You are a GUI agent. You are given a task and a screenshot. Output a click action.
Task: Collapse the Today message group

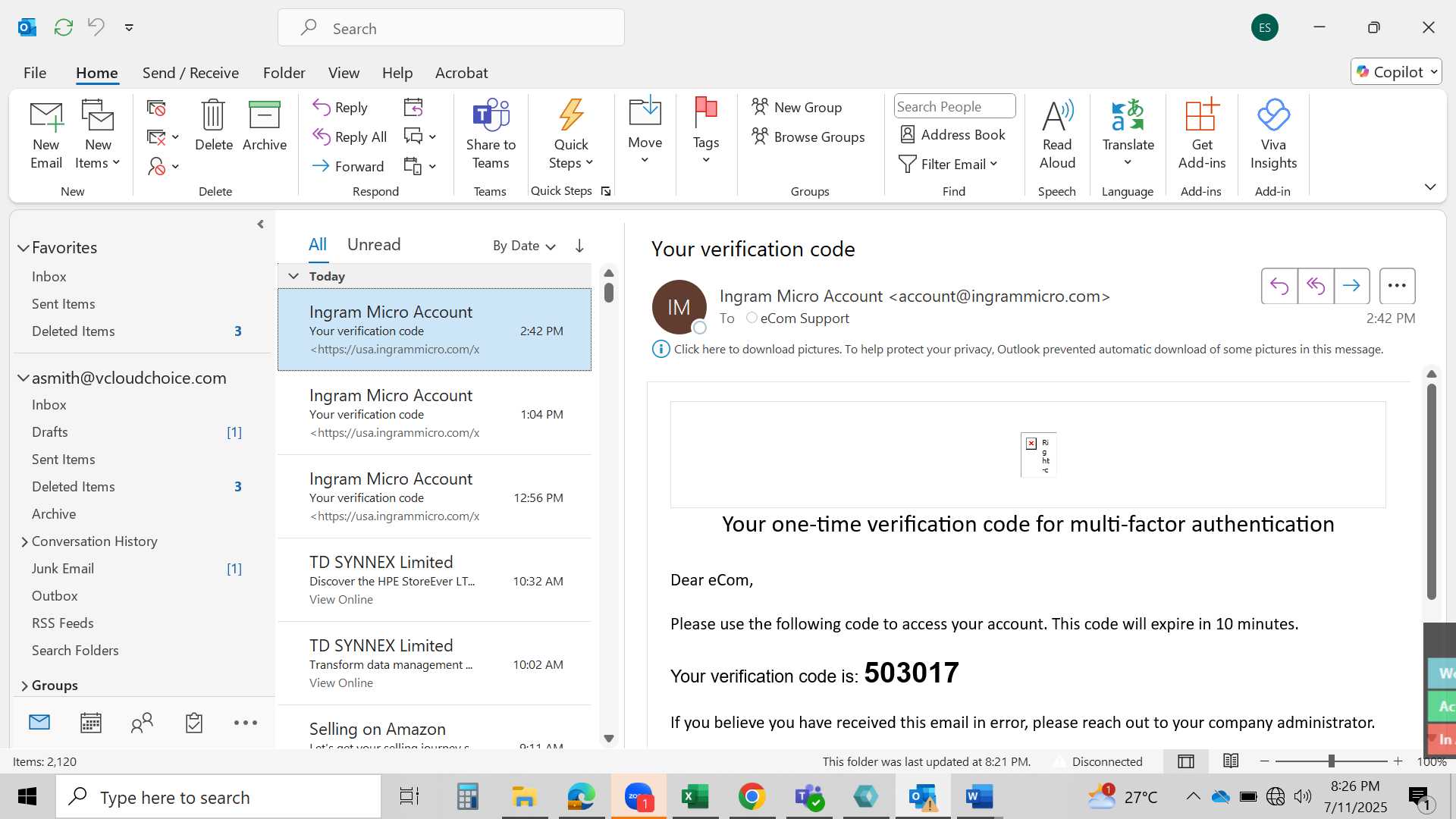(x=293, y=276)
